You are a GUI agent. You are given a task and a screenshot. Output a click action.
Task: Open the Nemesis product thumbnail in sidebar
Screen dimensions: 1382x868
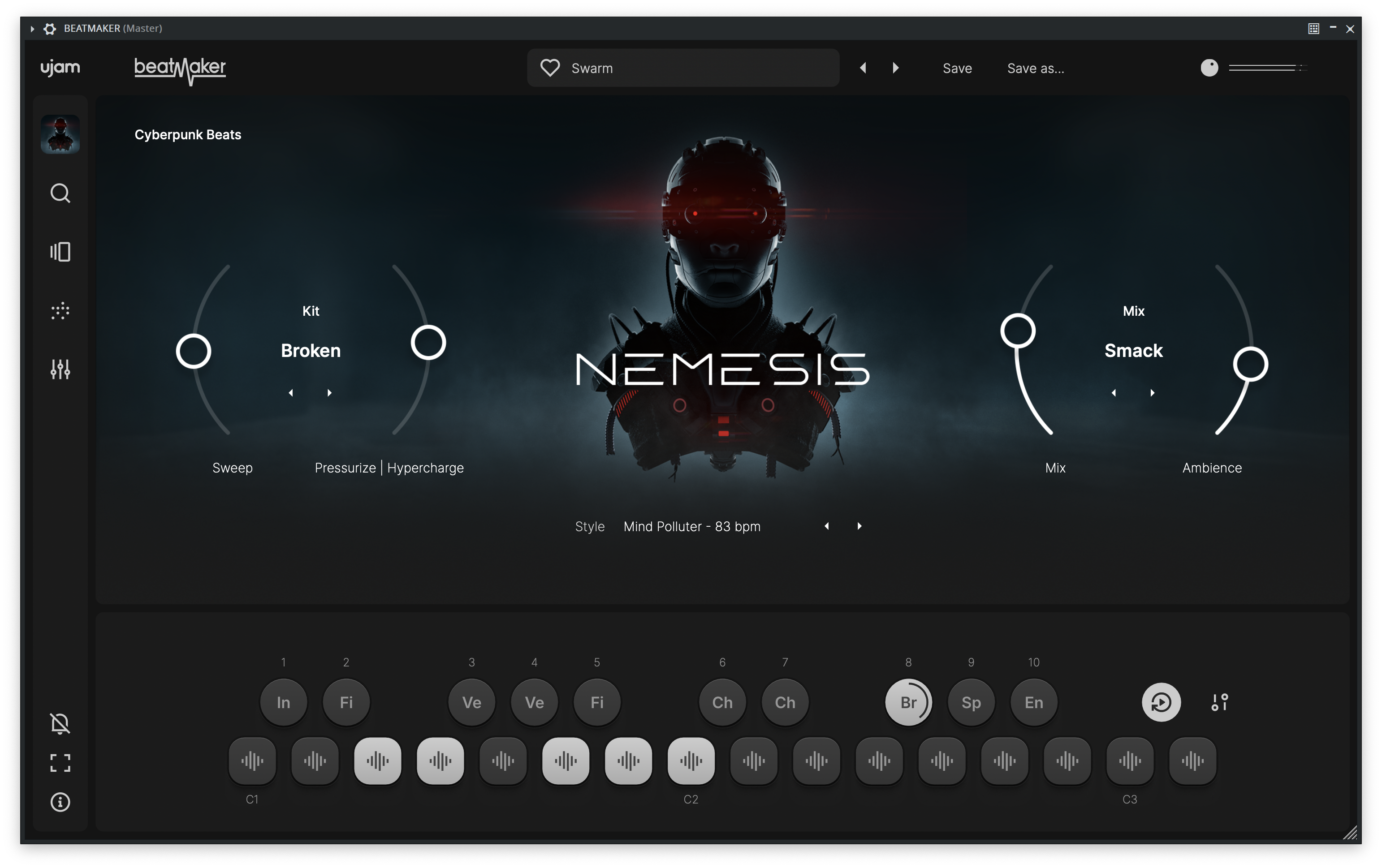[60, 133]
